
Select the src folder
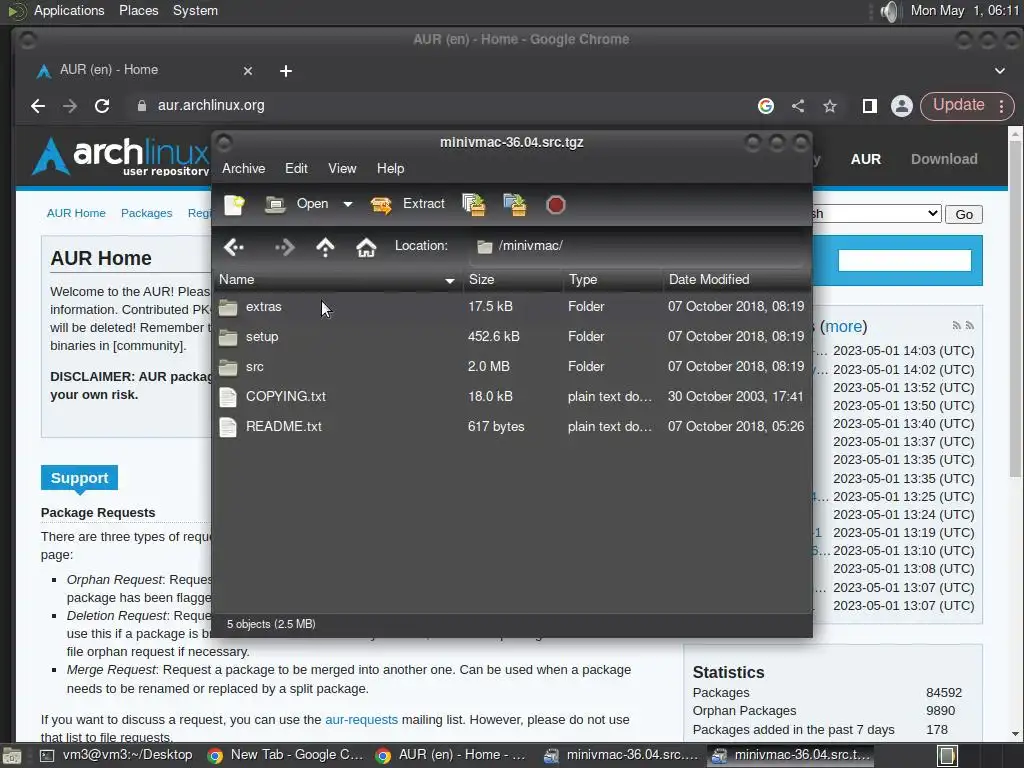tap(512, 366)
